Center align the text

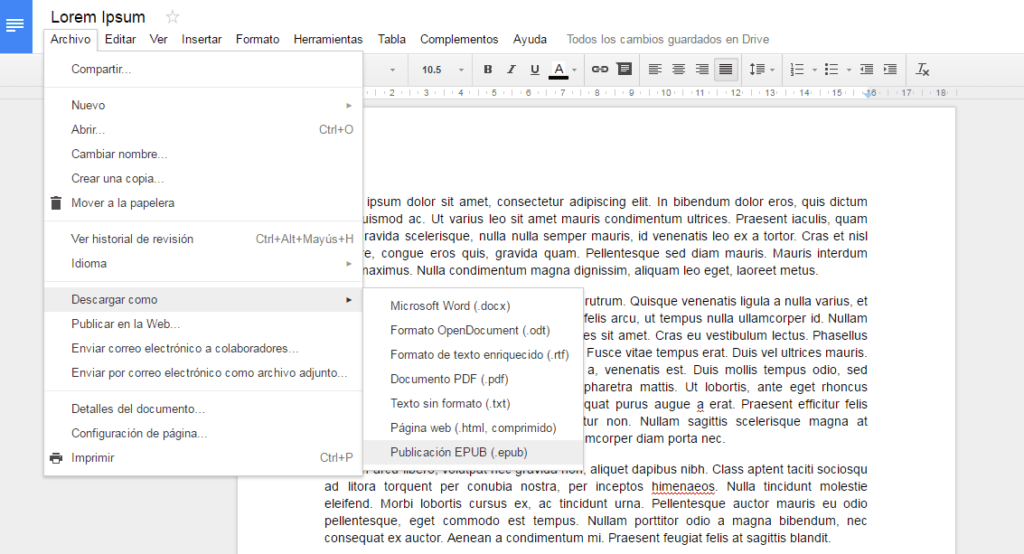point(679,69)
